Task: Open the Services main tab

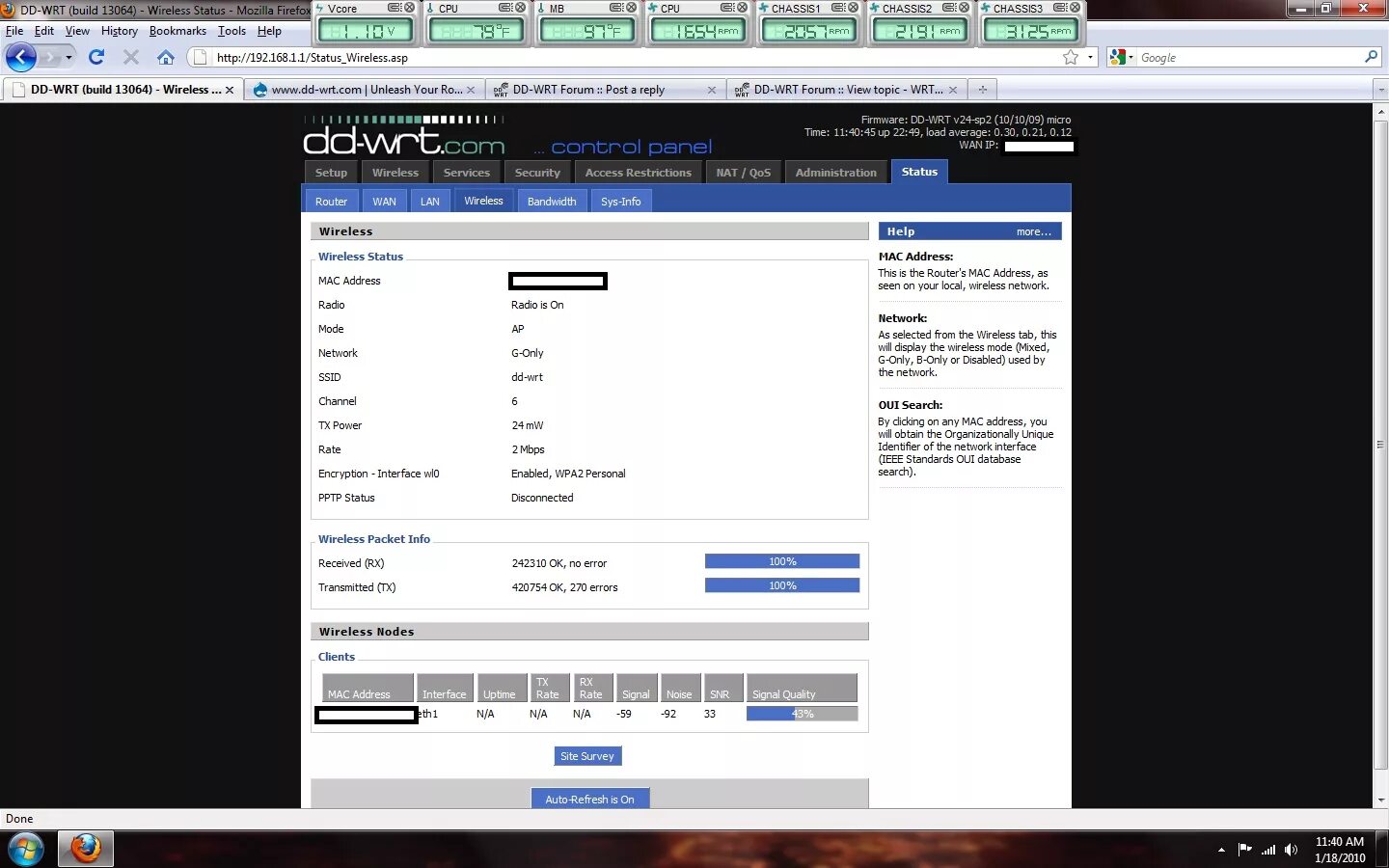Action: (467, 173)
